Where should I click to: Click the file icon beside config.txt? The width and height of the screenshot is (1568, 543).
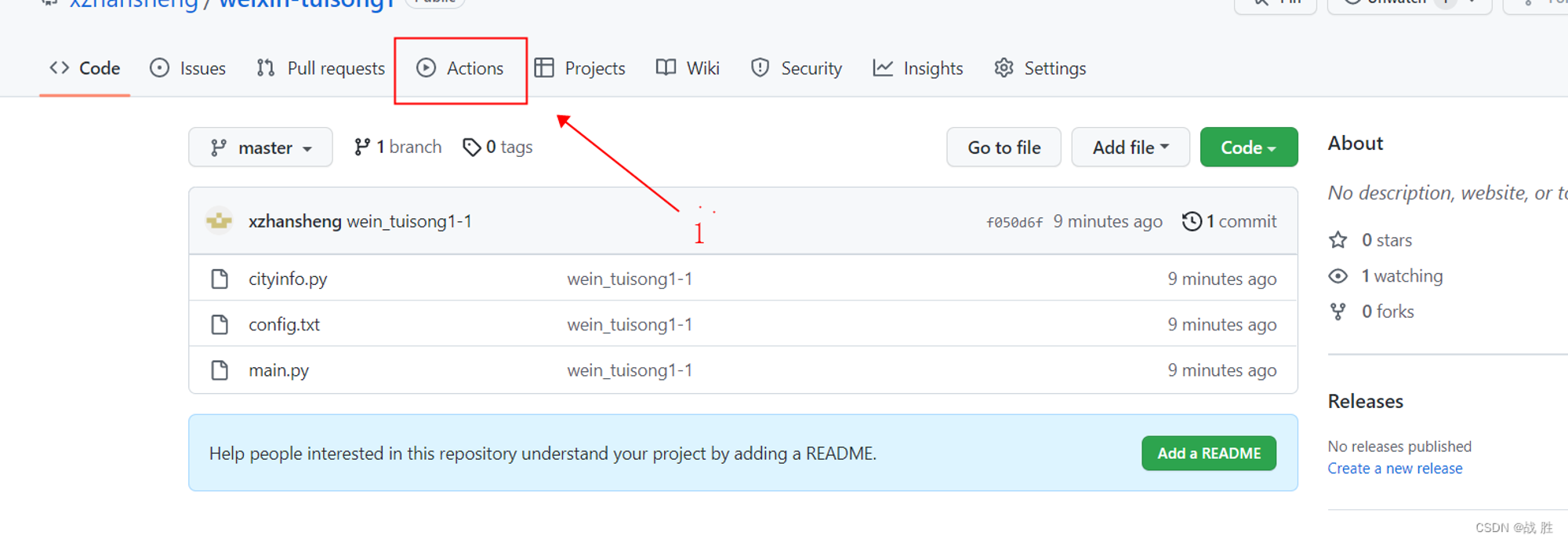click(220, 324)
